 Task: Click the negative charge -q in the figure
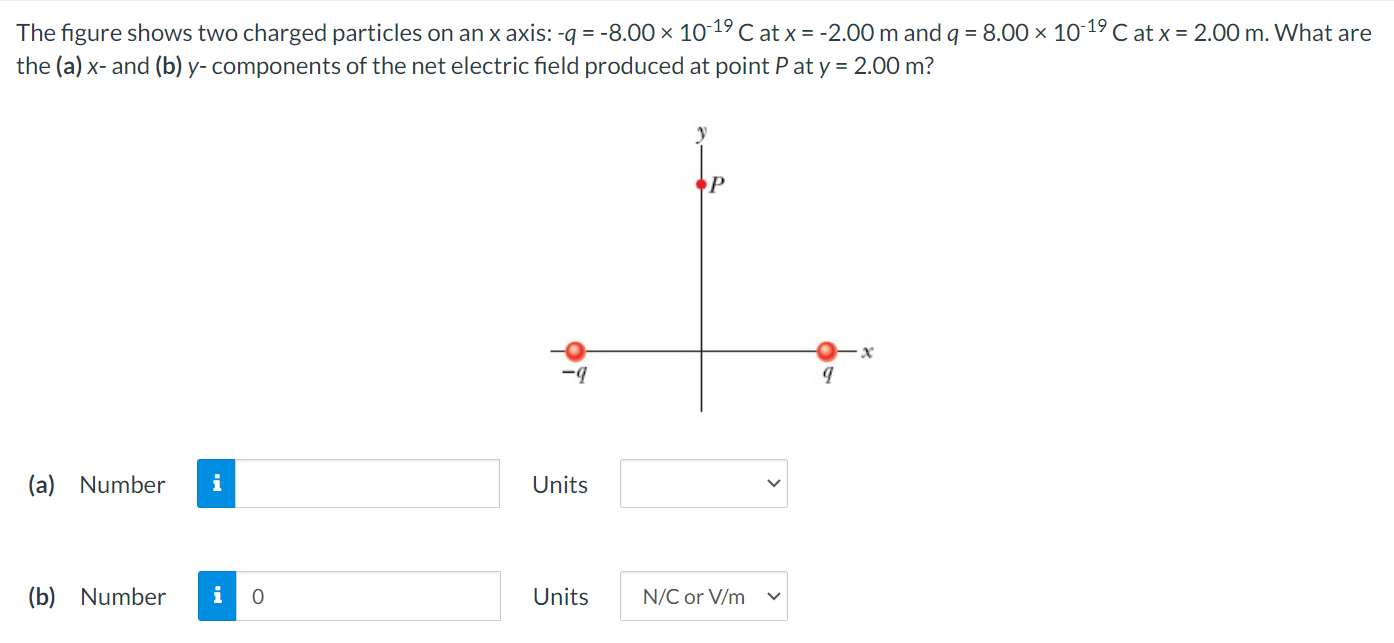tap(576, 351)
